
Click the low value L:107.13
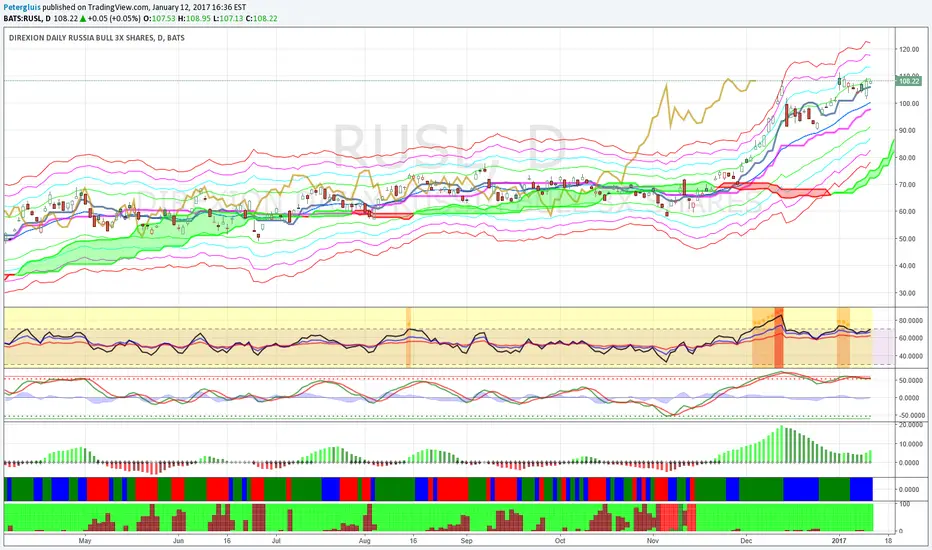(x=228, y=18)
